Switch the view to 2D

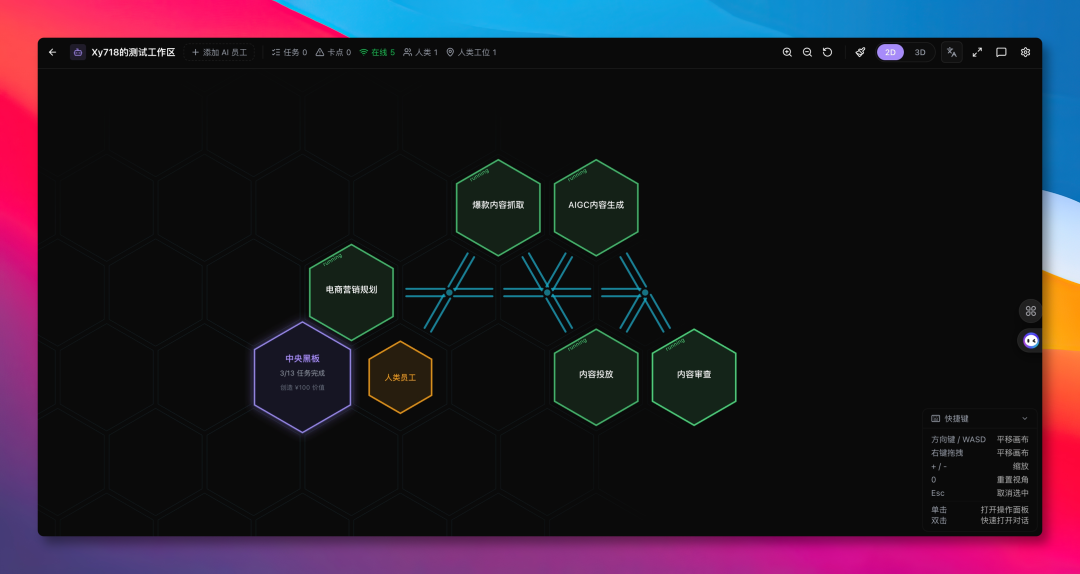click(891, 52)
